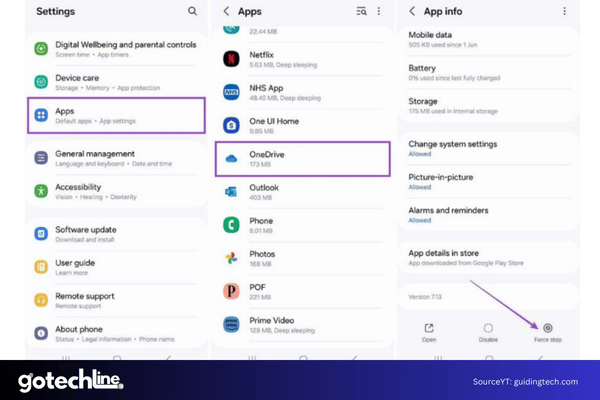This screenshot has height=400, width=600.
Task: Open App details in store
Action: click(x=489, y=258)
